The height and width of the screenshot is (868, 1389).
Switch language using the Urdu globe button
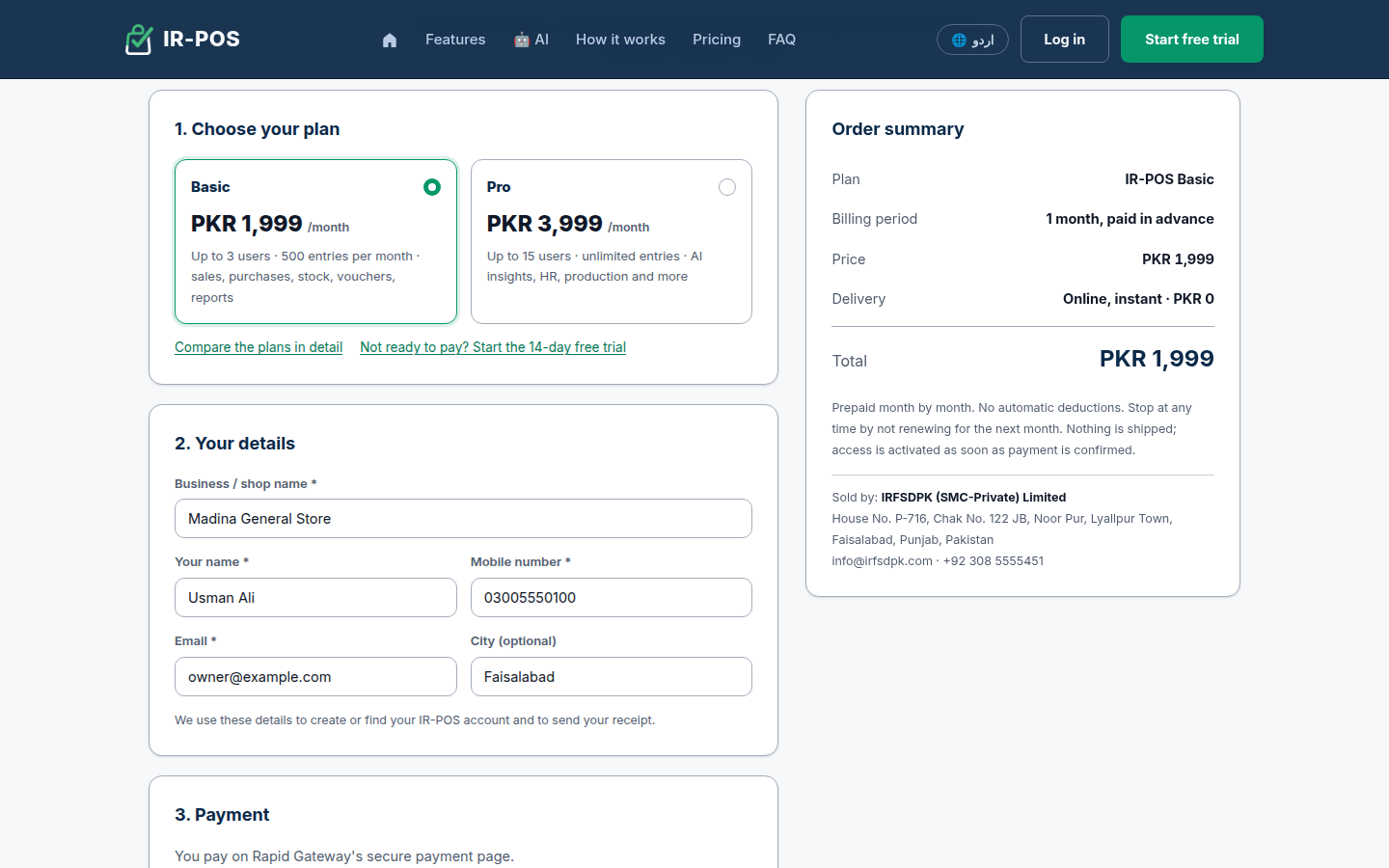click(x=972, y=40)
